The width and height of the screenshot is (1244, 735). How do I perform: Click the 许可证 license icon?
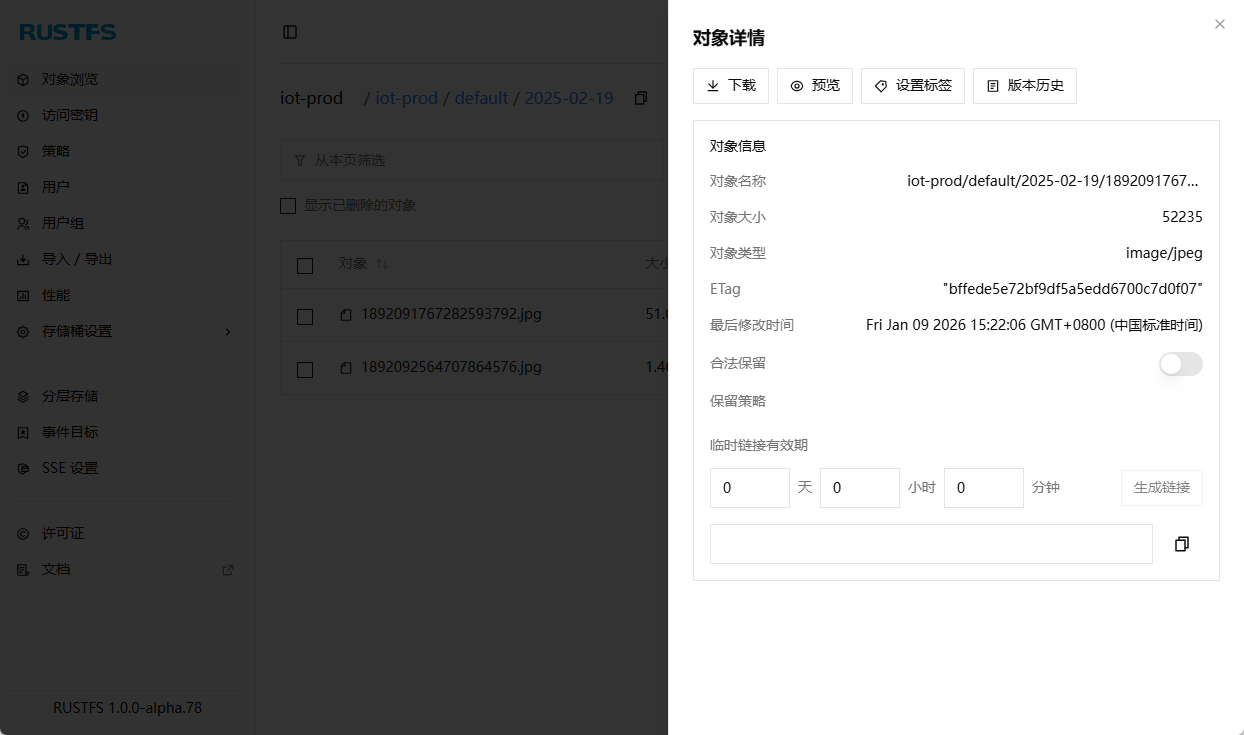click(23, 533)
